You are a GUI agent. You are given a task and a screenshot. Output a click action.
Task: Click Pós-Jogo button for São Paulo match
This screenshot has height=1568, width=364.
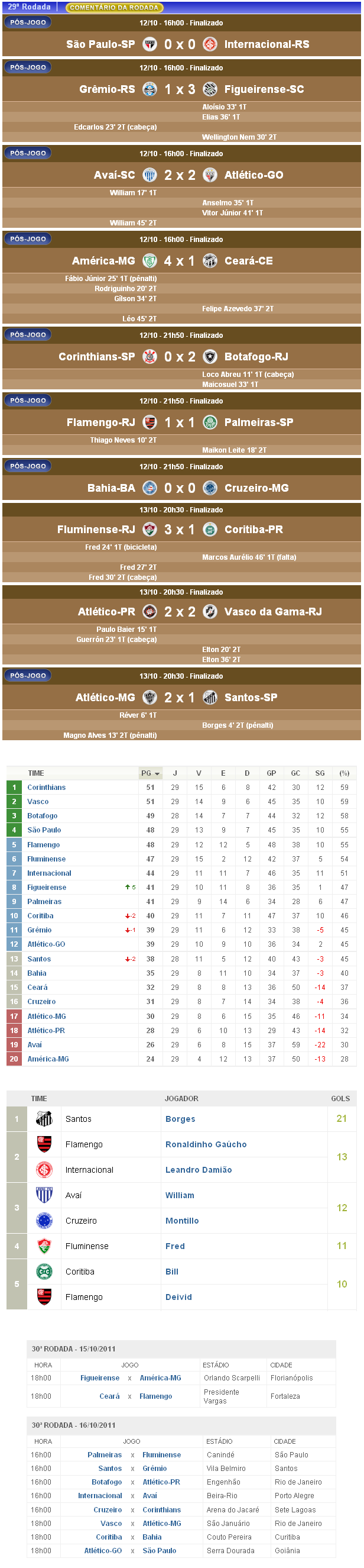[x=28, y=22]
